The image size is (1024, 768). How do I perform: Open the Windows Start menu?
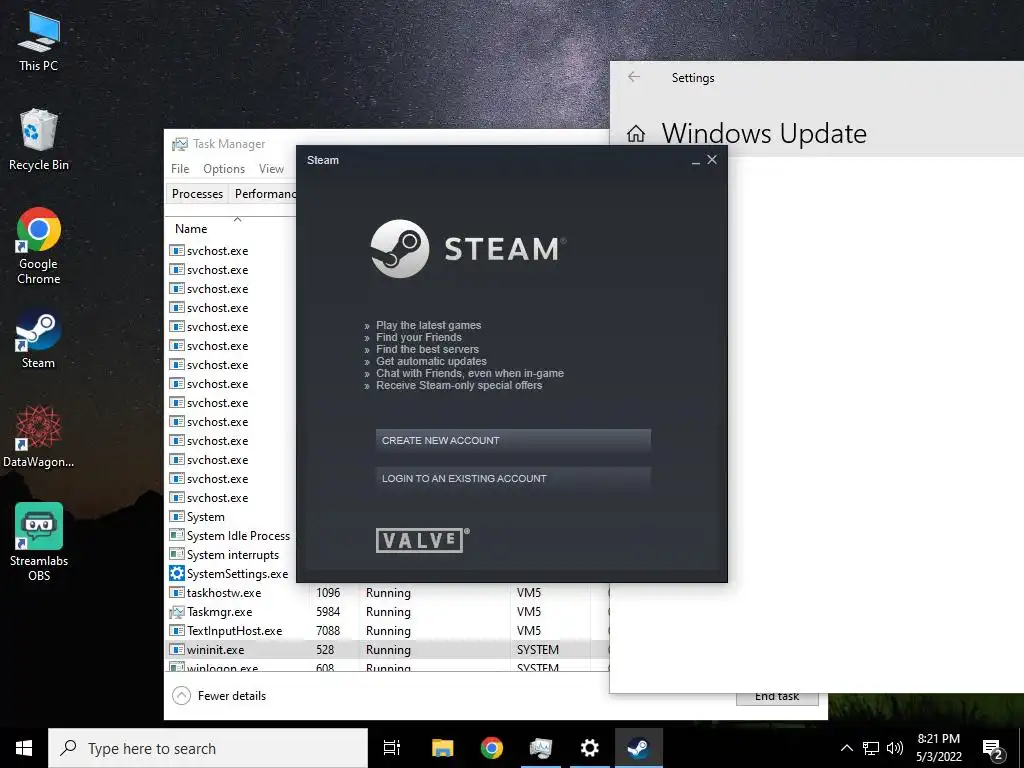tap(24, 748)
